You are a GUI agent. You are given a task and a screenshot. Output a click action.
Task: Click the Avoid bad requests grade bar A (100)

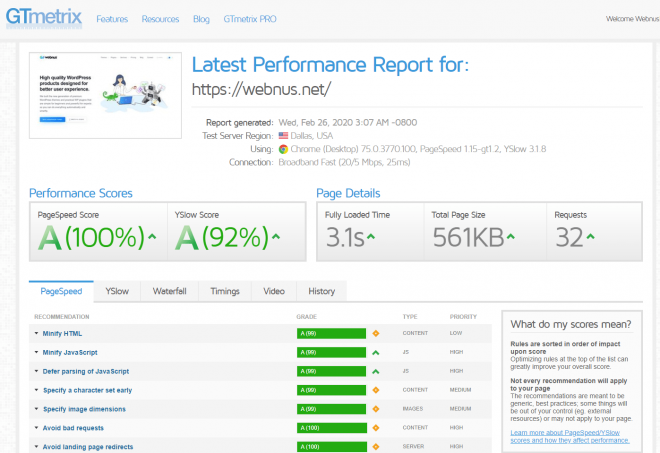(x=331, y=428)
